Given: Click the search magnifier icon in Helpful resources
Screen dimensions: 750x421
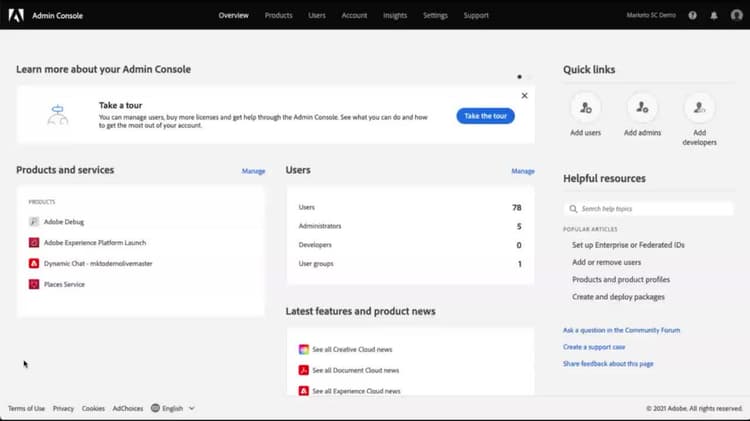Looking at the screenshot, I should (x=573, y=209).
